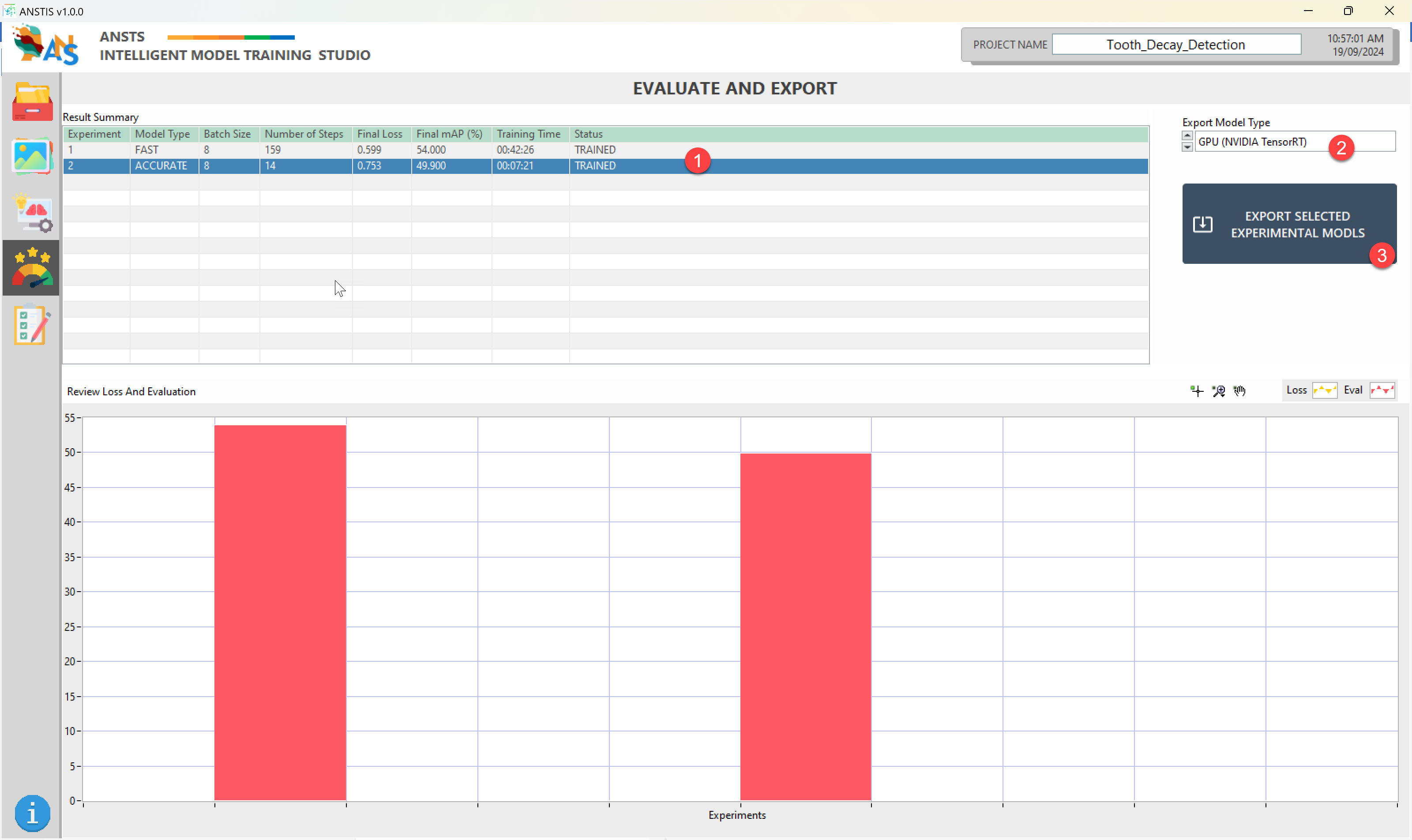This screenshot has width=1412, height=840.
Task: Click the Eval plot legend swatch
Action: click(x=1382, y=390)
